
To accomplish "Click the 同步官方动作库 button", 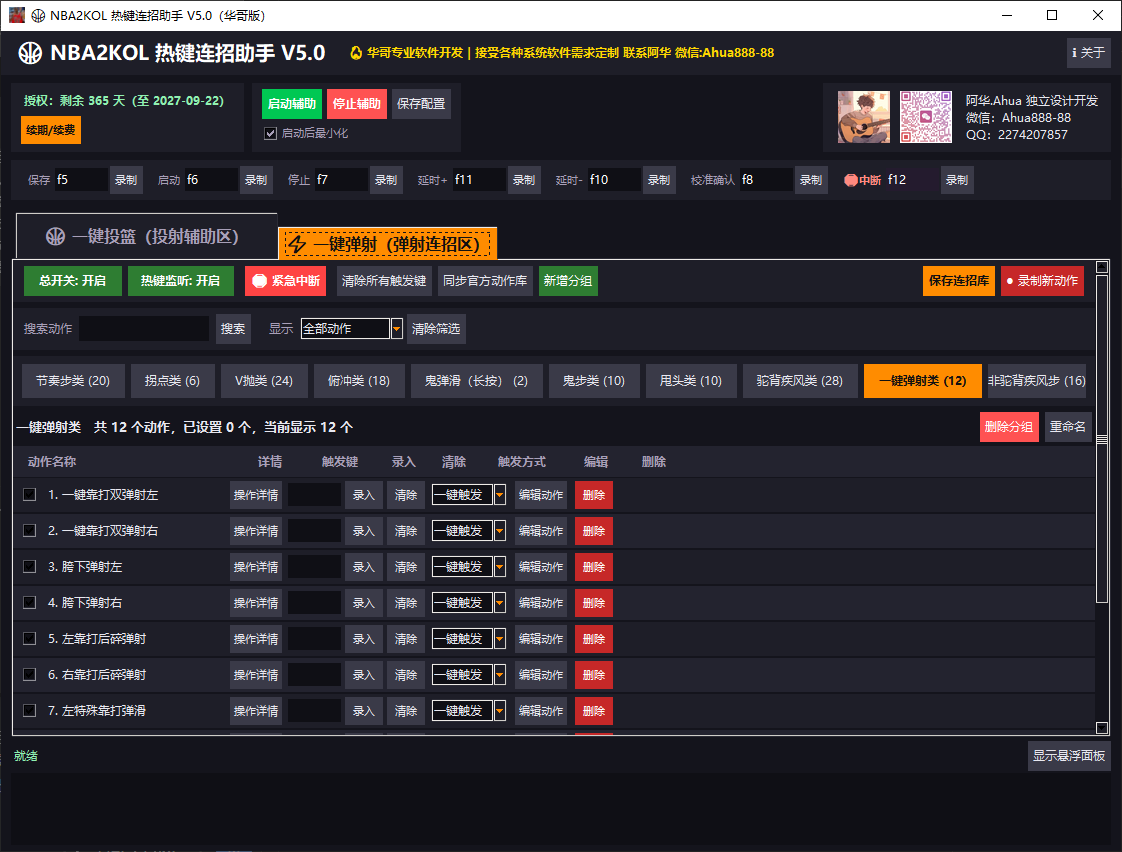I will click(x=484, y=281).
